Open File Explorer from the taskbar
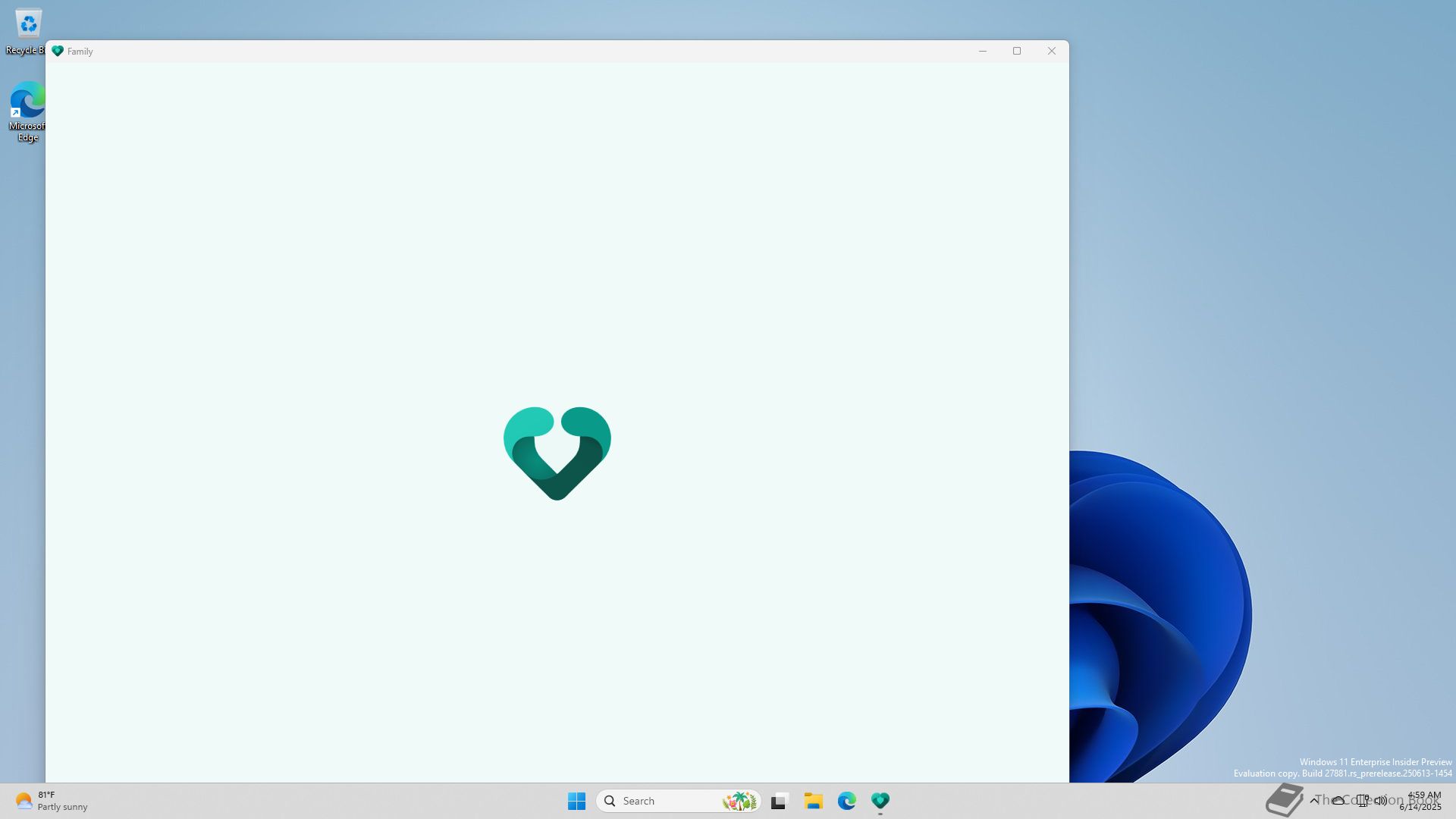 coord(813,801)
